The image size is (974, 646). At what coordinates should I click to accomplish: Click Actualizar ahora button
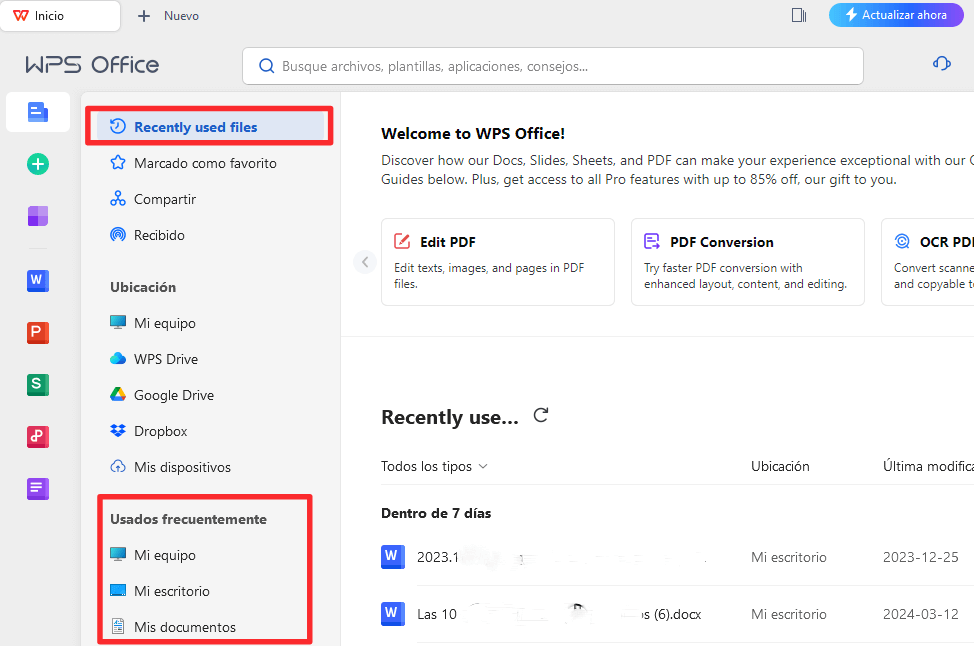pos(896,15)
